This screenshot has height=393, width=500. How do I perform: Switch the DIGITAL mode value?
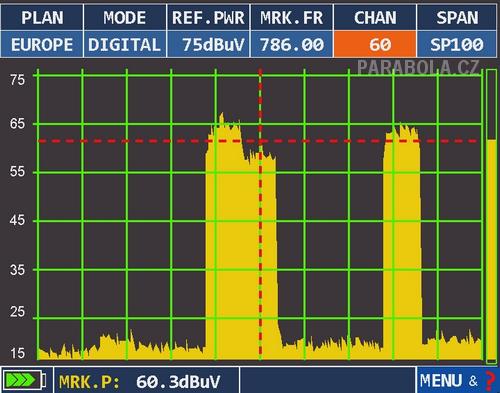[125, 44]
